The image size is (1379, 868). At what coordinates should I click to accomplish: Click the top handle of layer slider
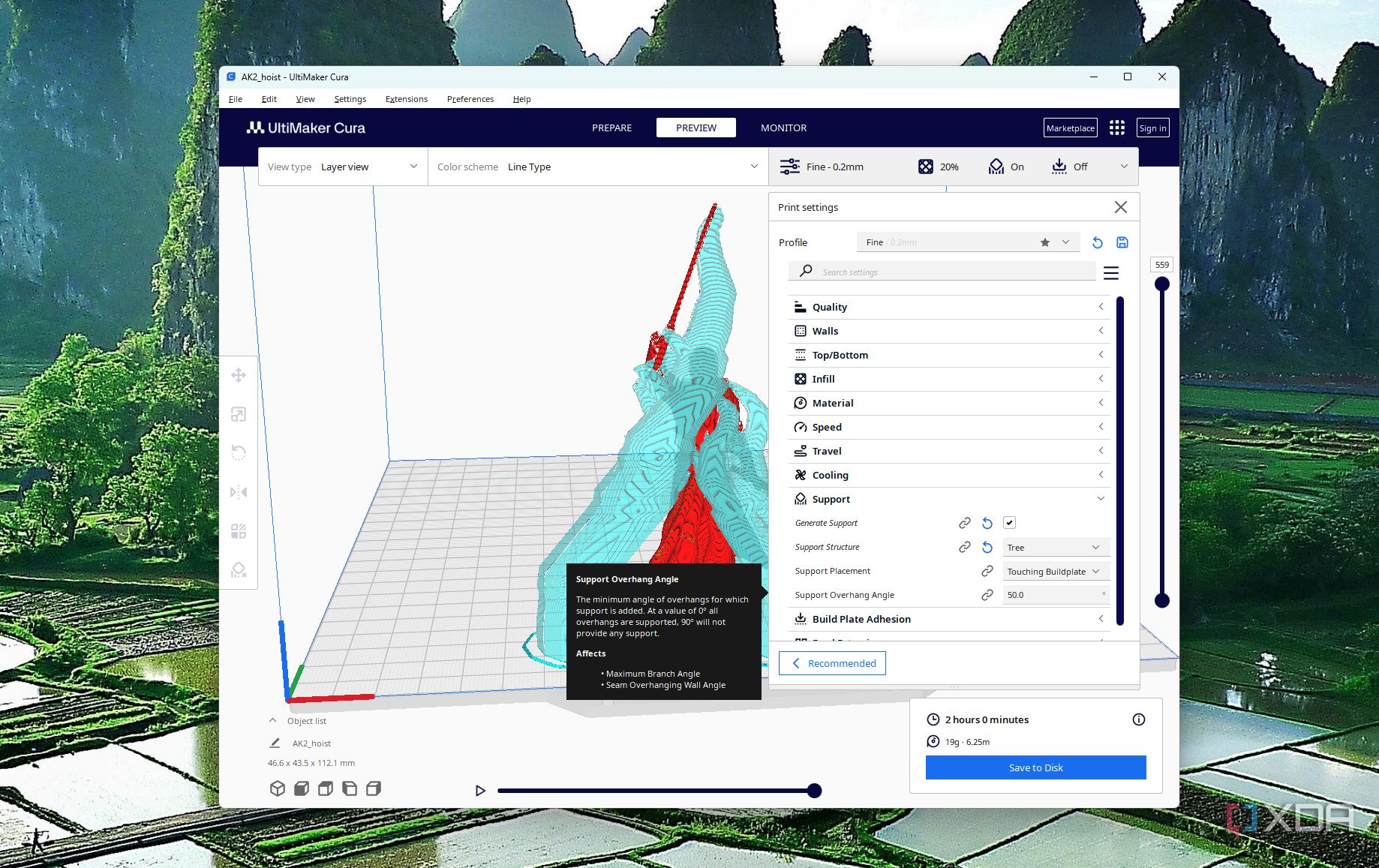pos(1162,284)
